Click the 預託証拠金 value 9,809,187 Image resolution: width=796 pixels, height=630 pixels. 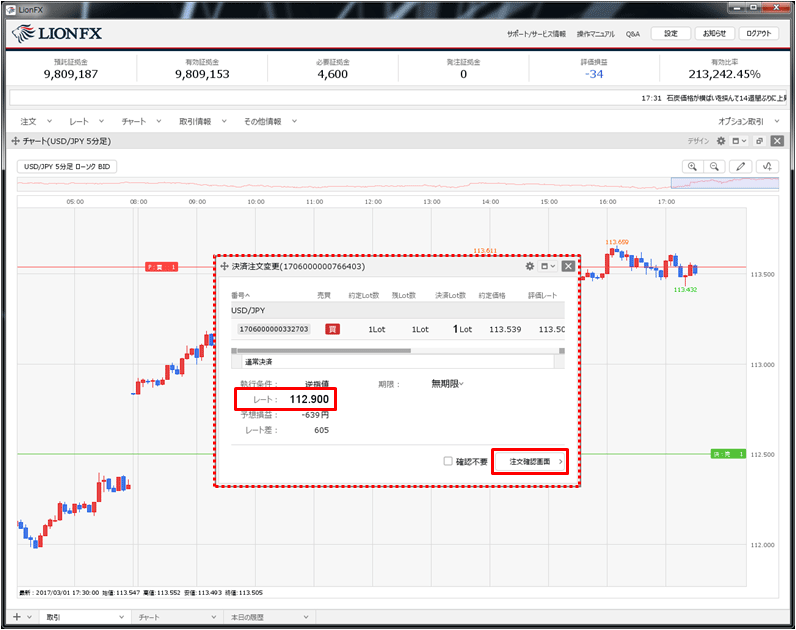pyautogui.click(x=71, y=74)
